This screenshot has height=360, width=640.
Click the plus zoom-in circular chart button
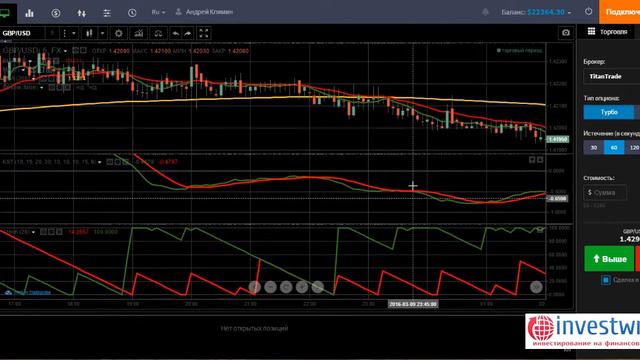tap(302, 287)
